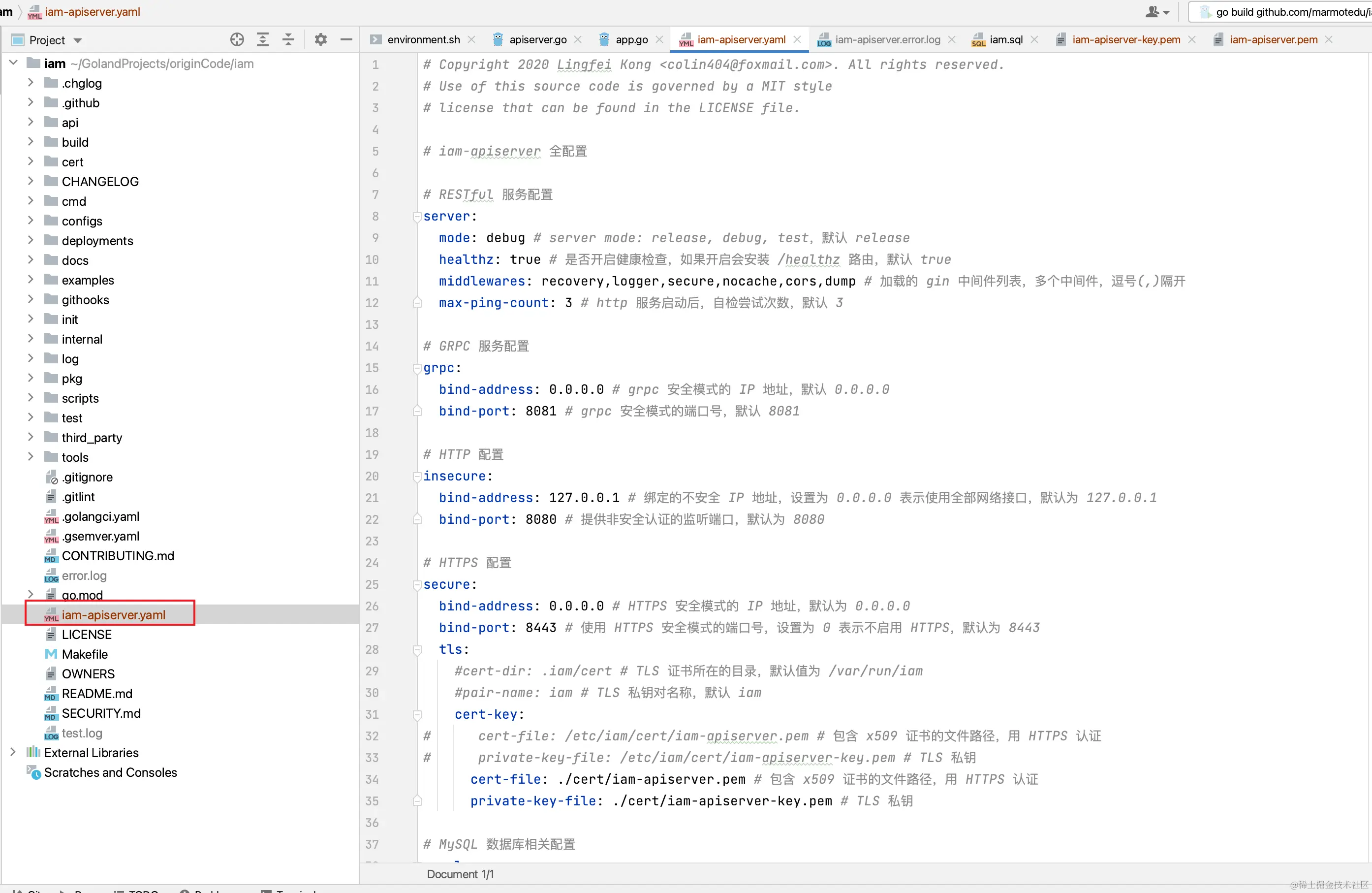1372x893 pixels.
Task: Expand the External Libraries node
Action: (x=13, y=752)
